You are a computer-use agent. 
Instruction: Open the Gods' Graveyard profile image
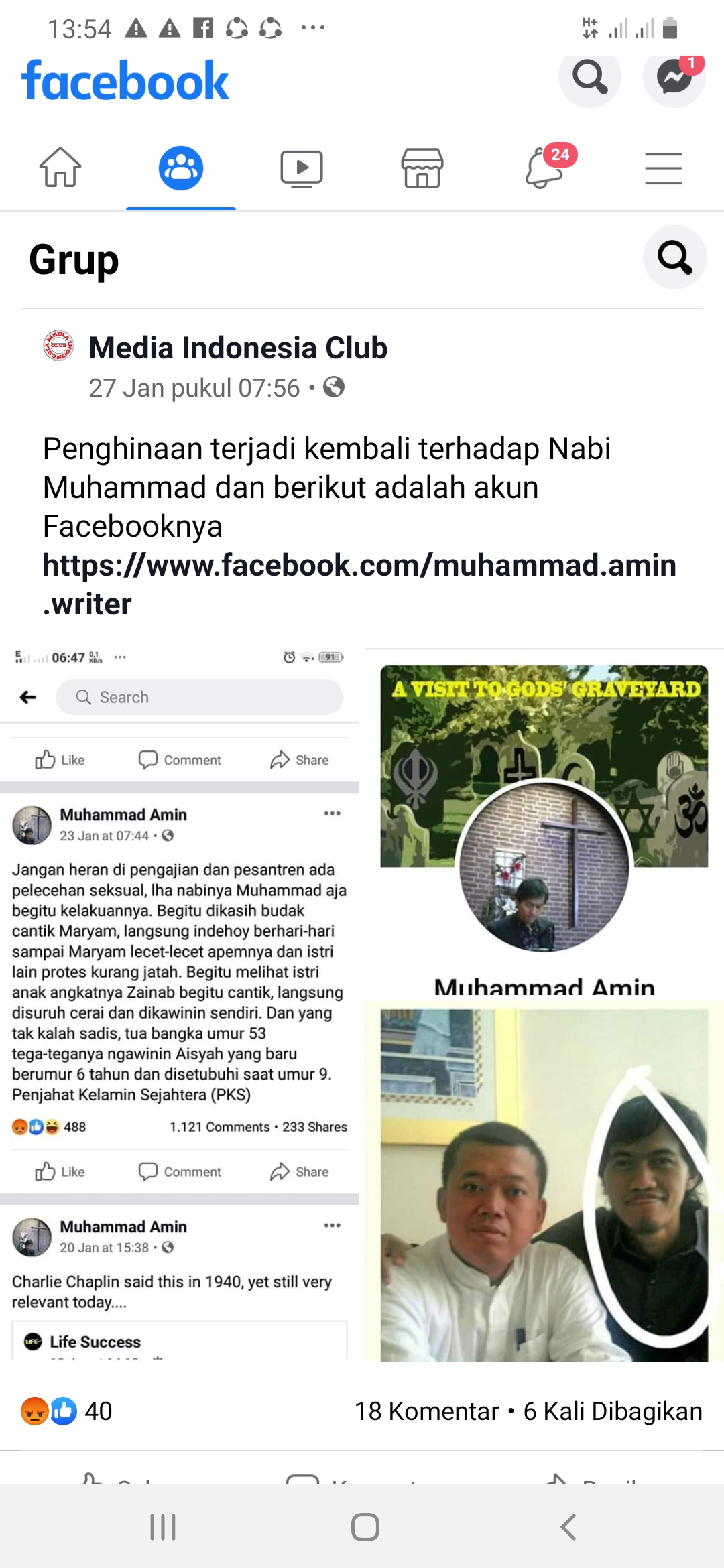click(x=544, y=822)
